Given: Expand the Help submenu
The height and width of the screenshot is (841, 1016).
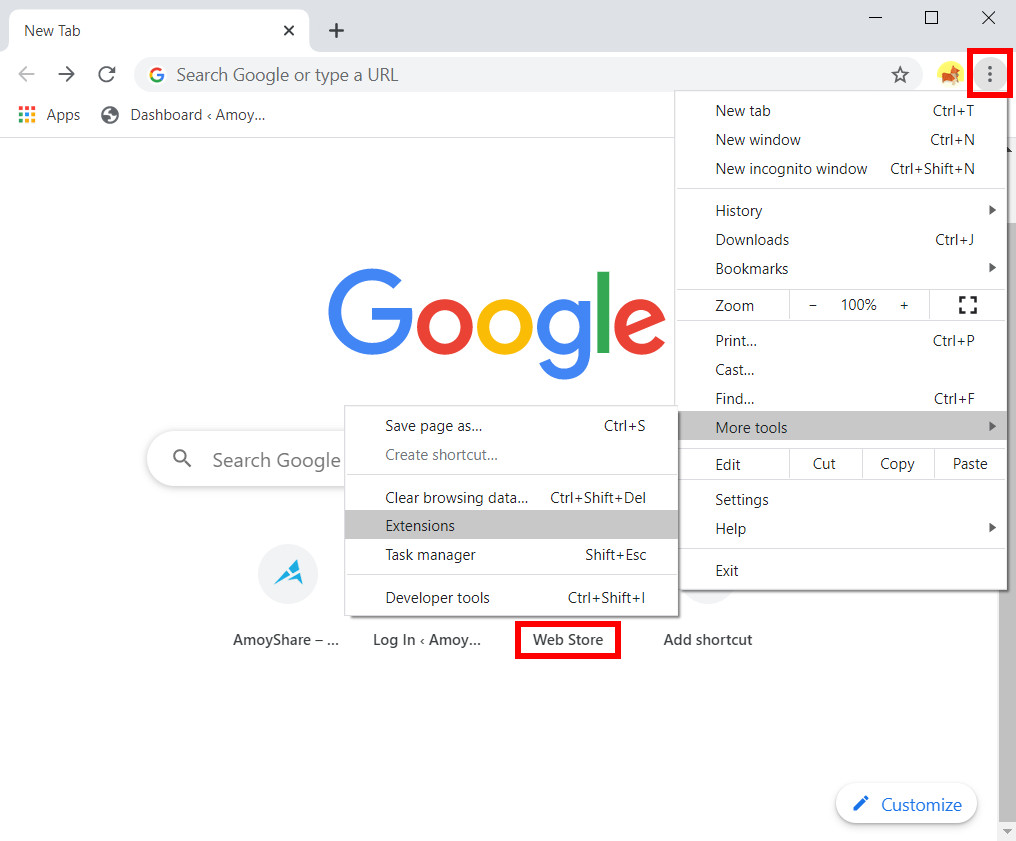Looking at the screenshot, I should 842,529.
